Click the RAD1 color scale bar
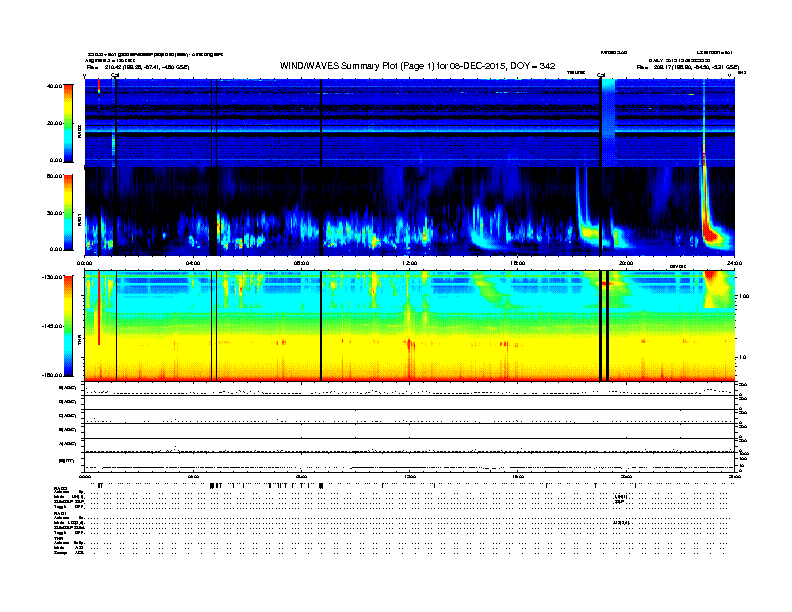792x612 pixels. point(68,213)
